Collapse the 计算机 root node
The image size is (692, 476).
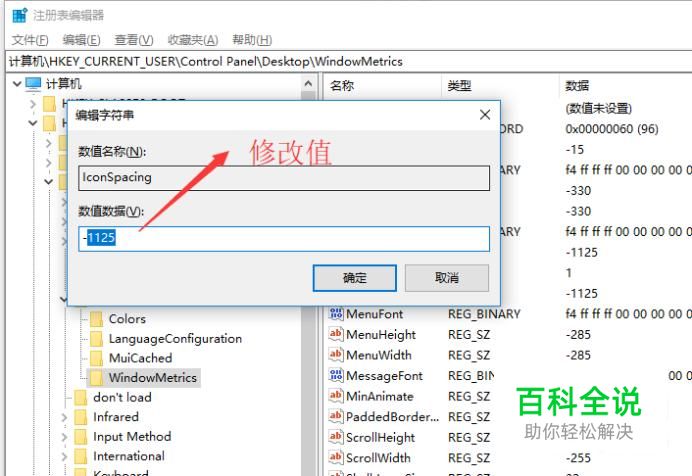[x=17, y=83]
